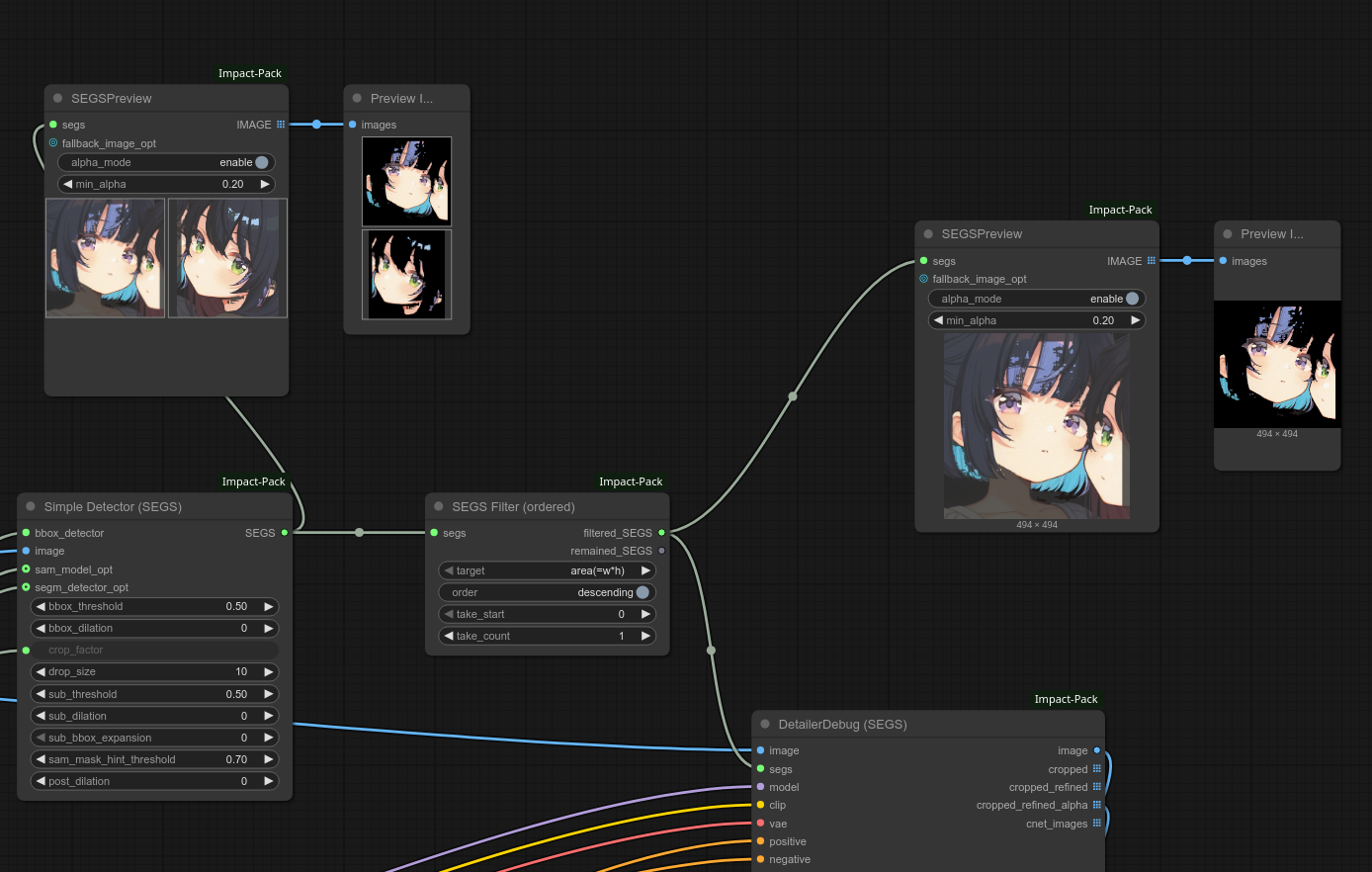Viewport: 1372px width, 872px height.
Task: Open the target area(=w*h) combo in SEGS Filter
Action: tap(547, 570)
